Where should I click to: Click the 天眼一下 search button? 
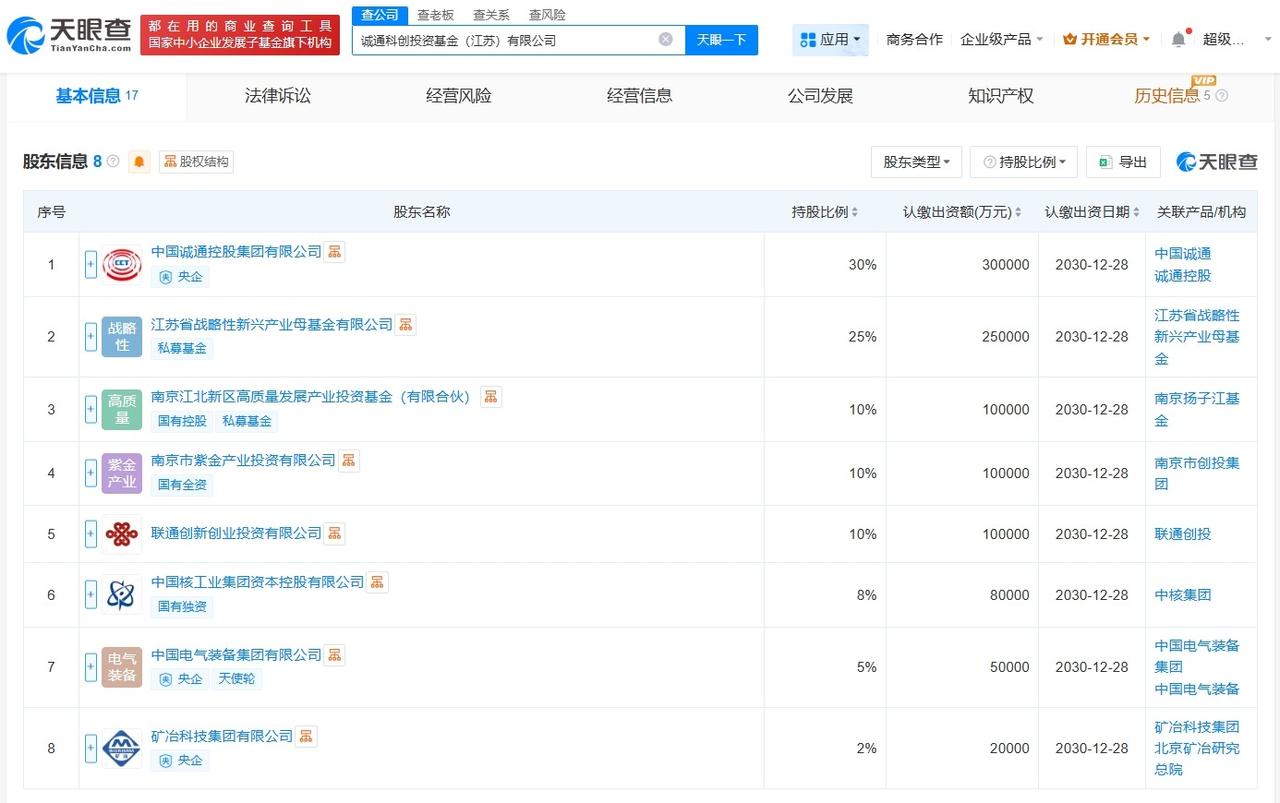(x=721, y=38)
